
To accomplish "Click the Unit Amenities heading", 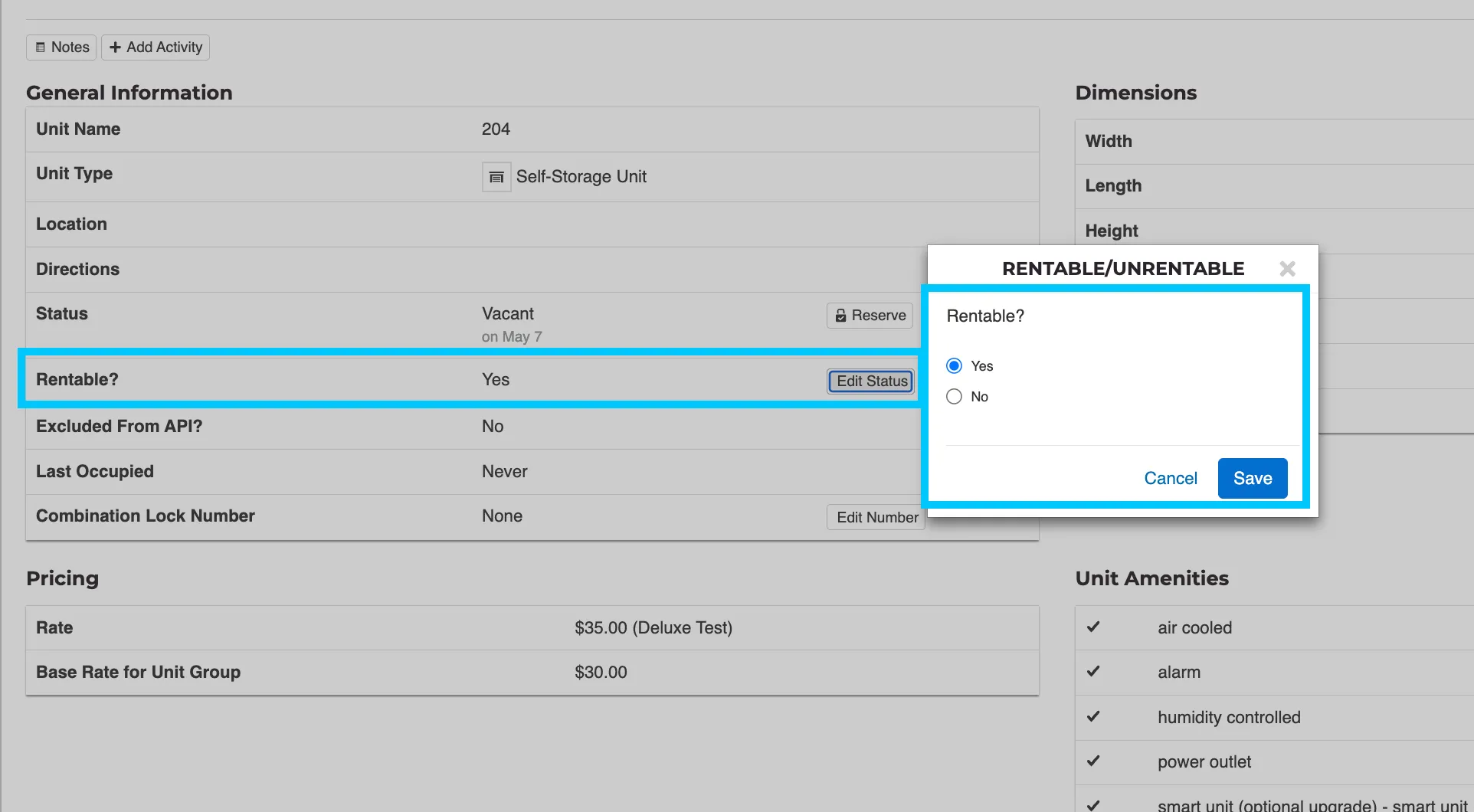I will pyautogui.click(x=1151, y=578).
